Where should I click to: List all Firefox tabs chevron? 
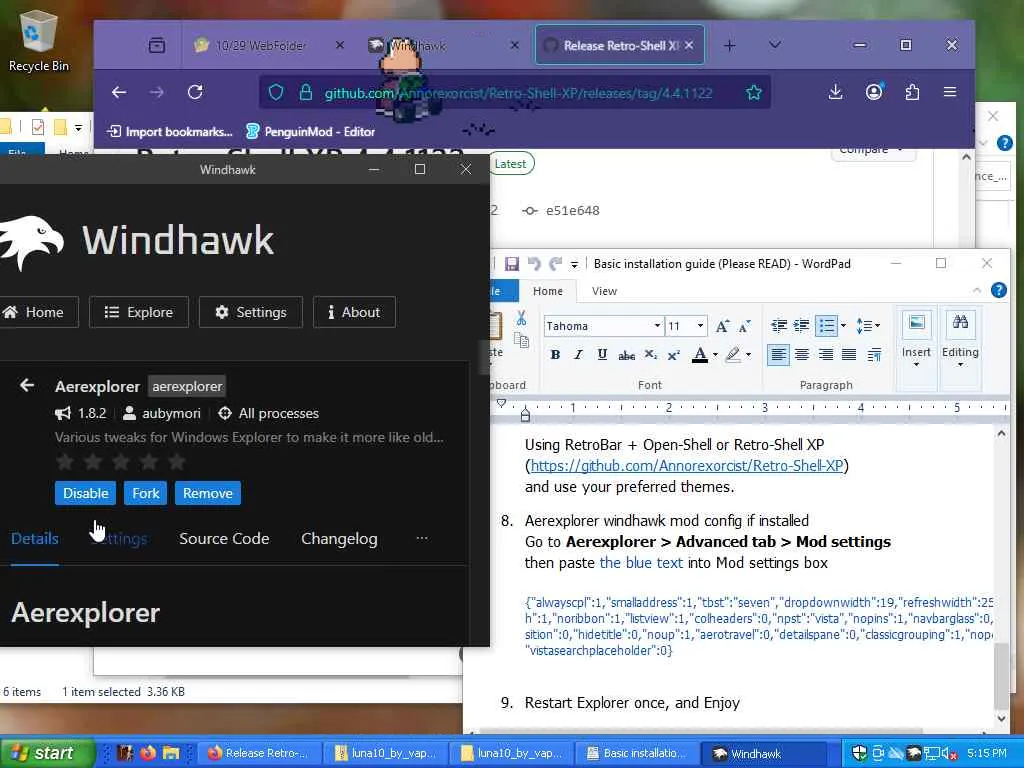coord(775,45)
